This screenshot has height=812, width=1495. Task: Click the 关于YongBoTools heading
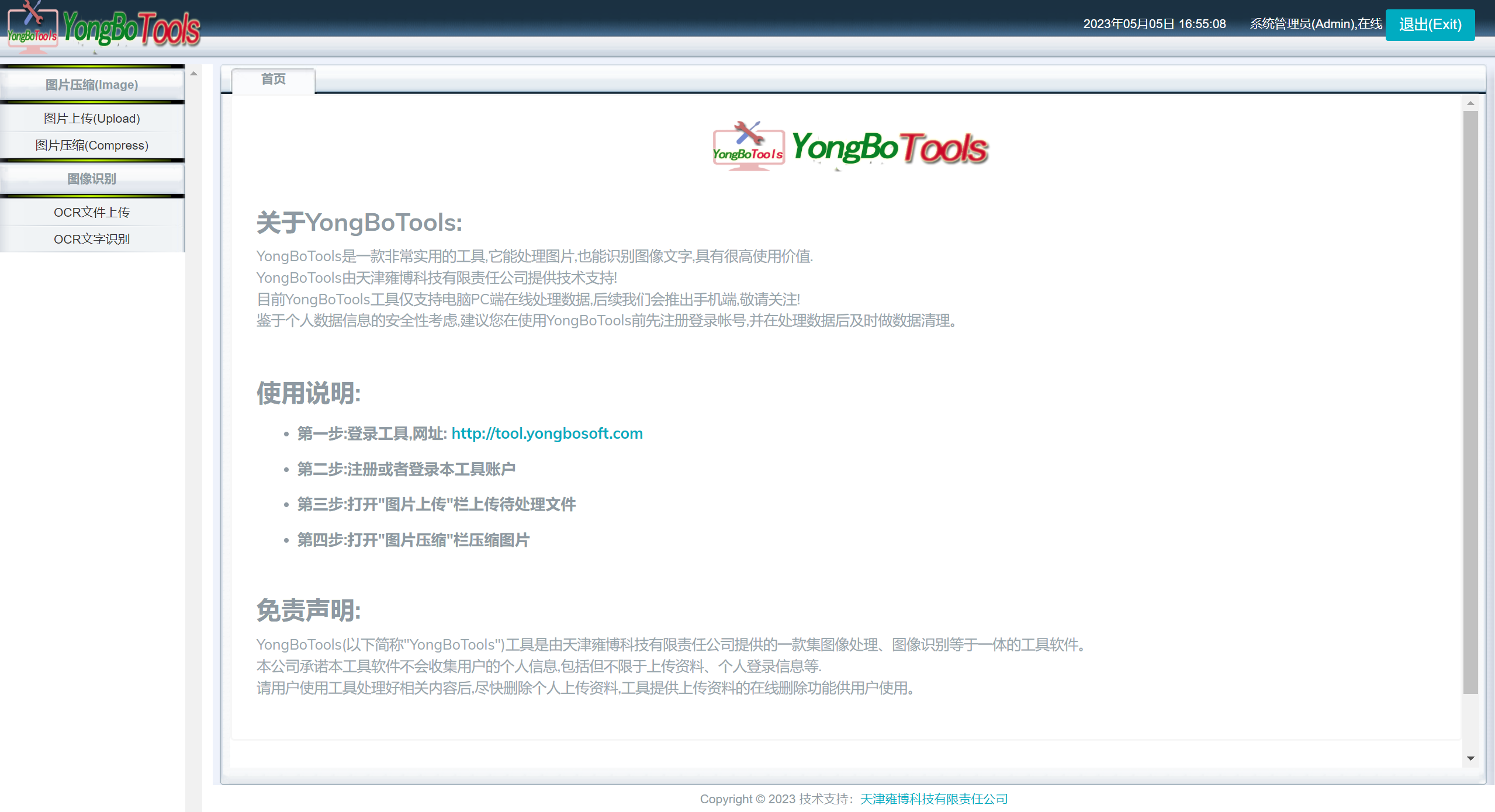click(x=359, y=223)
